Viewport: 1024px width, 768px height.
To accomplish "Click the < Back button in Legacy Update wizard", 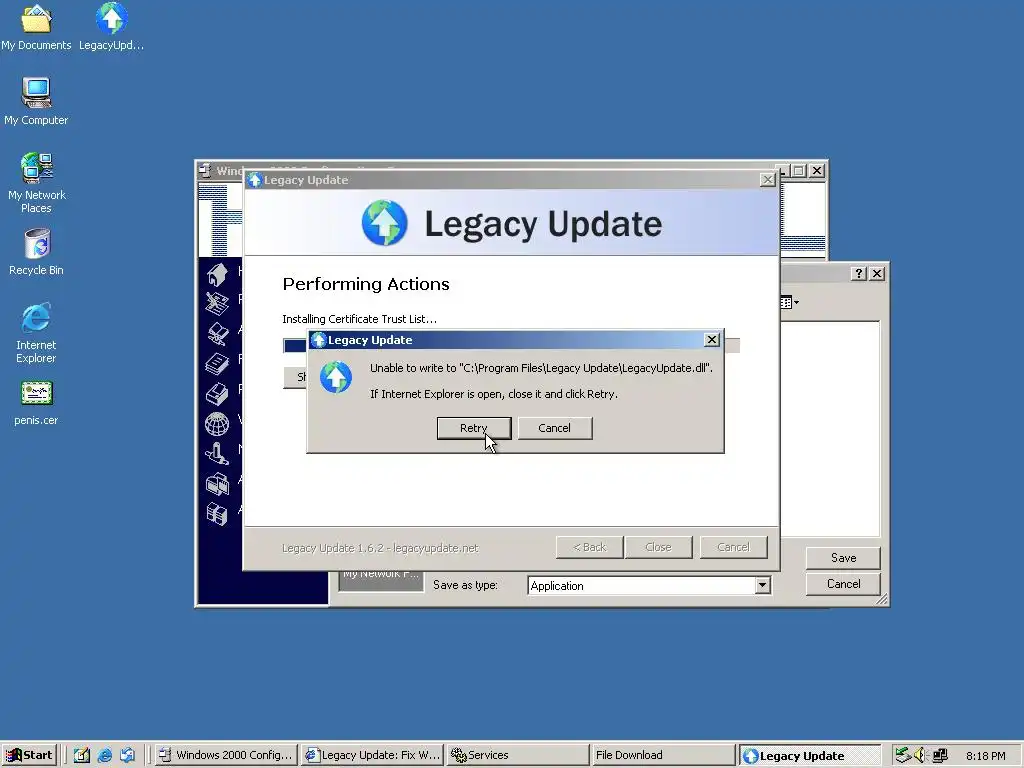I will click(x=590, y=547).
